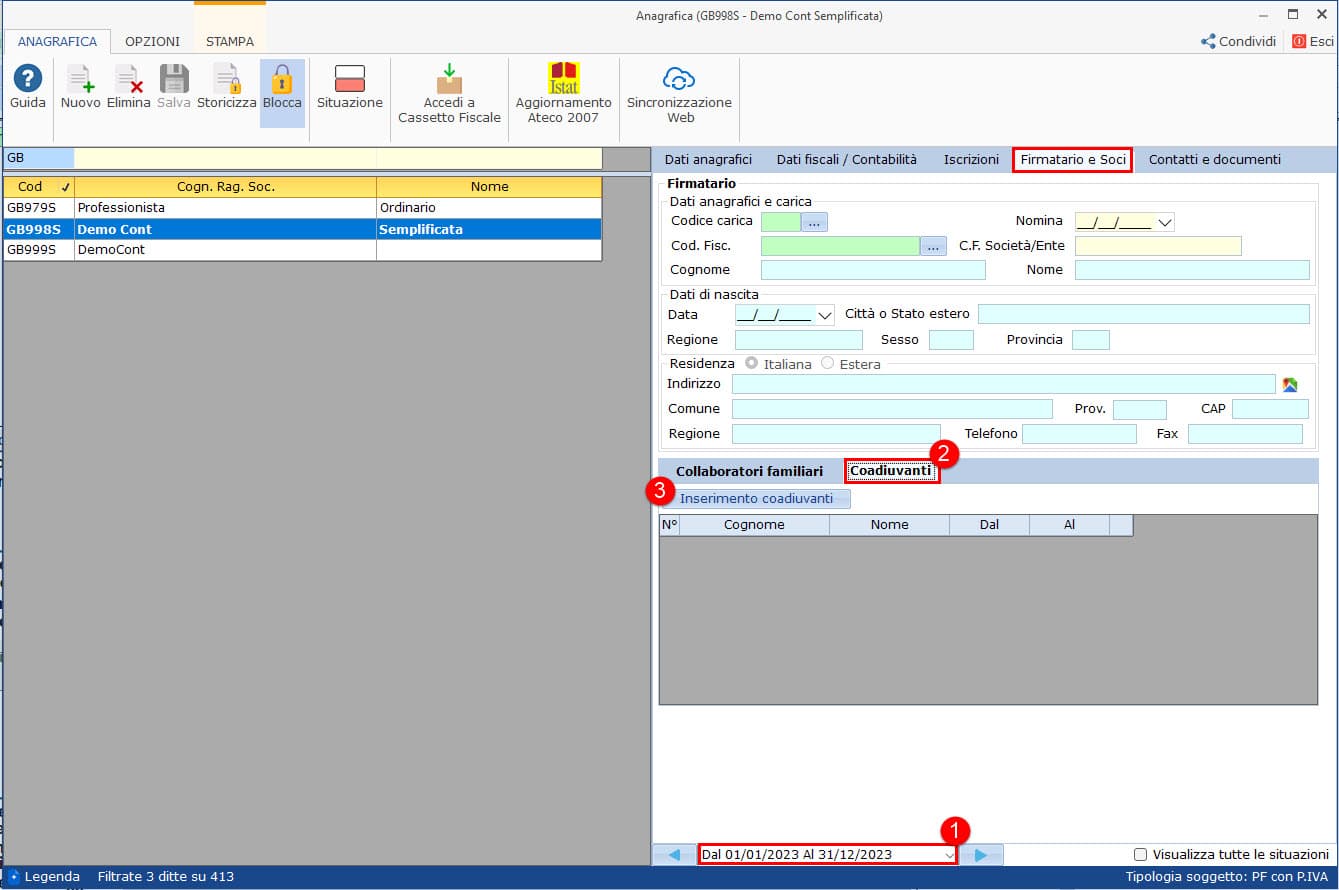Click the Dal header in coadiuvanti grid
The image size is (1339, 890).
tap(989, 525)
